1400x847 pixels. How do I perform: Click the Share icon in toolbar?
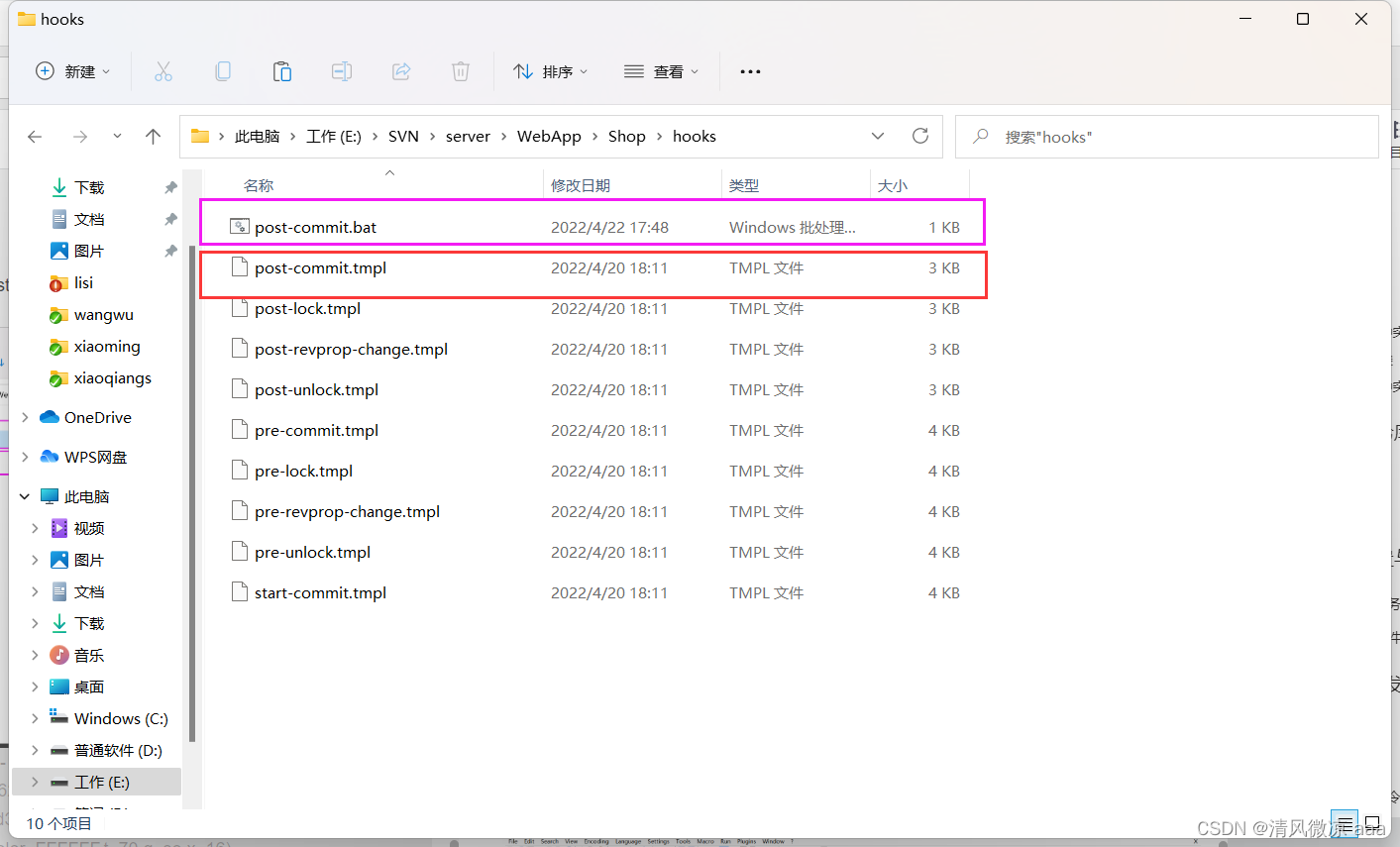pos(401,71)
